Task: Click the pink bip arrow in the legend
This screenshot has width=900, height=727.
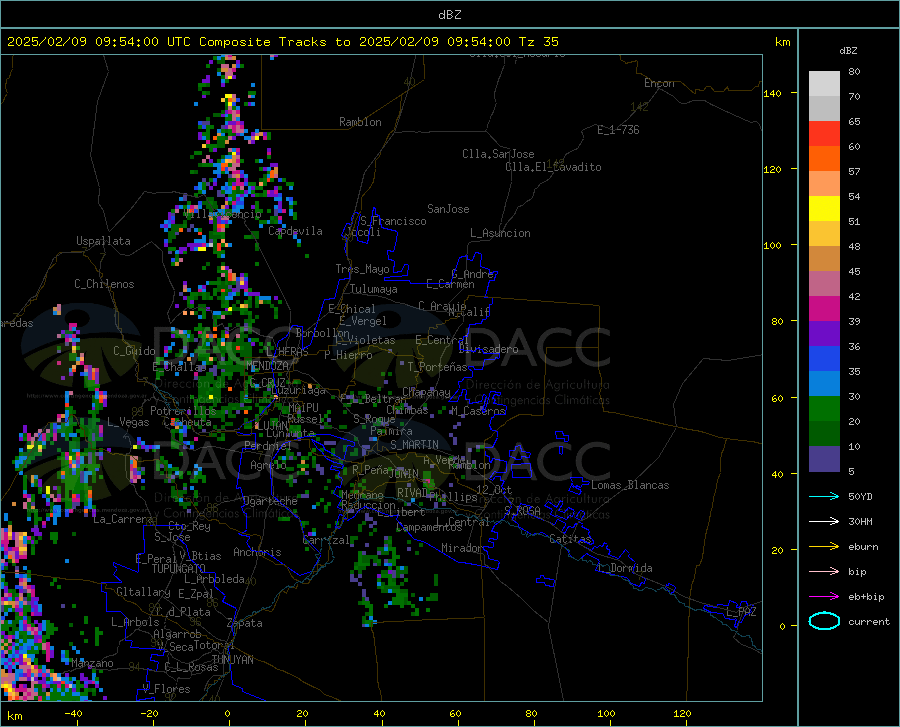Action: pyautogui.click(x=824, y=572)
